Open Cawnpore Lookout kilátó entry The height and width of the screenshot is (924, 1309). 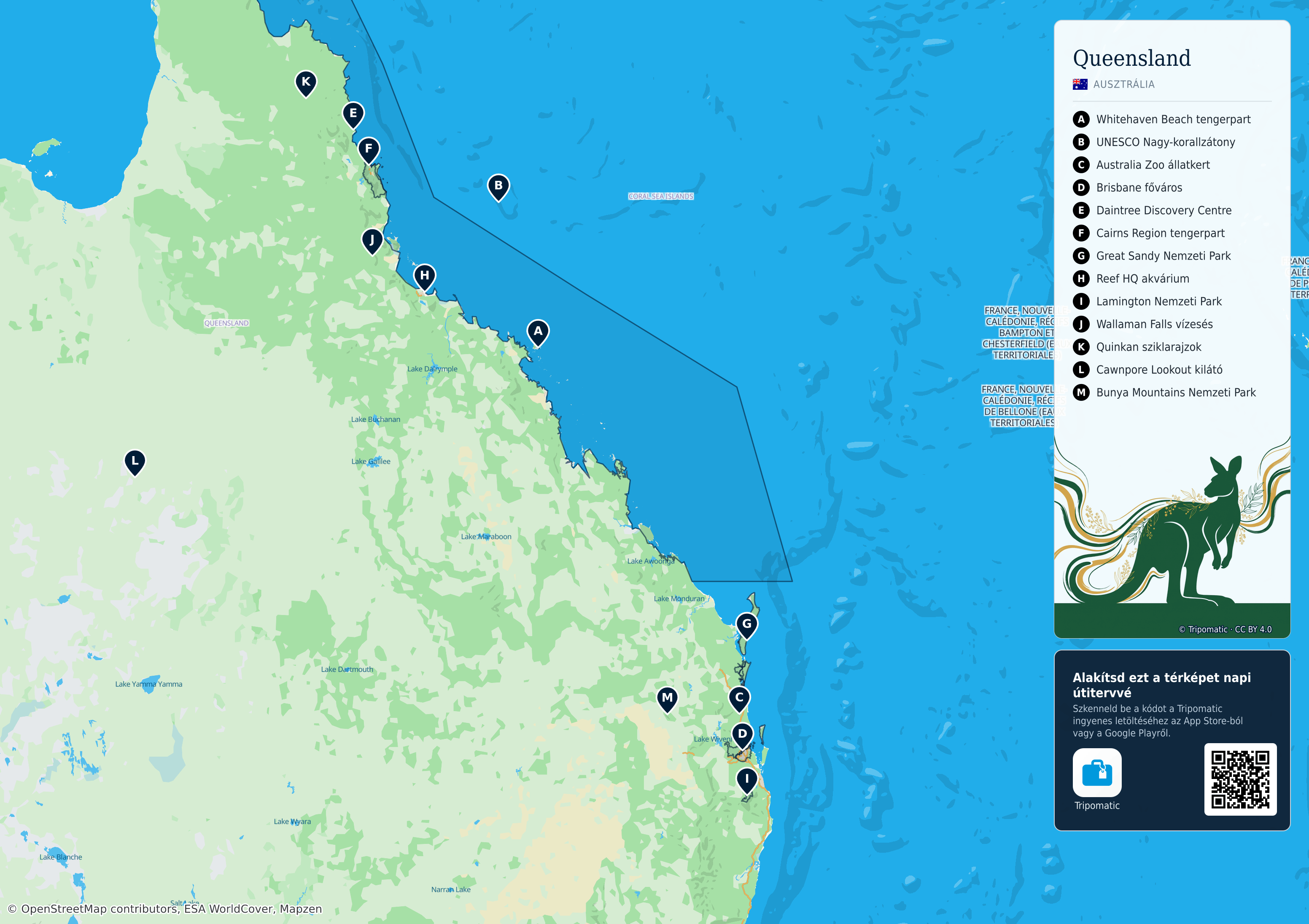coord(1147,370)
